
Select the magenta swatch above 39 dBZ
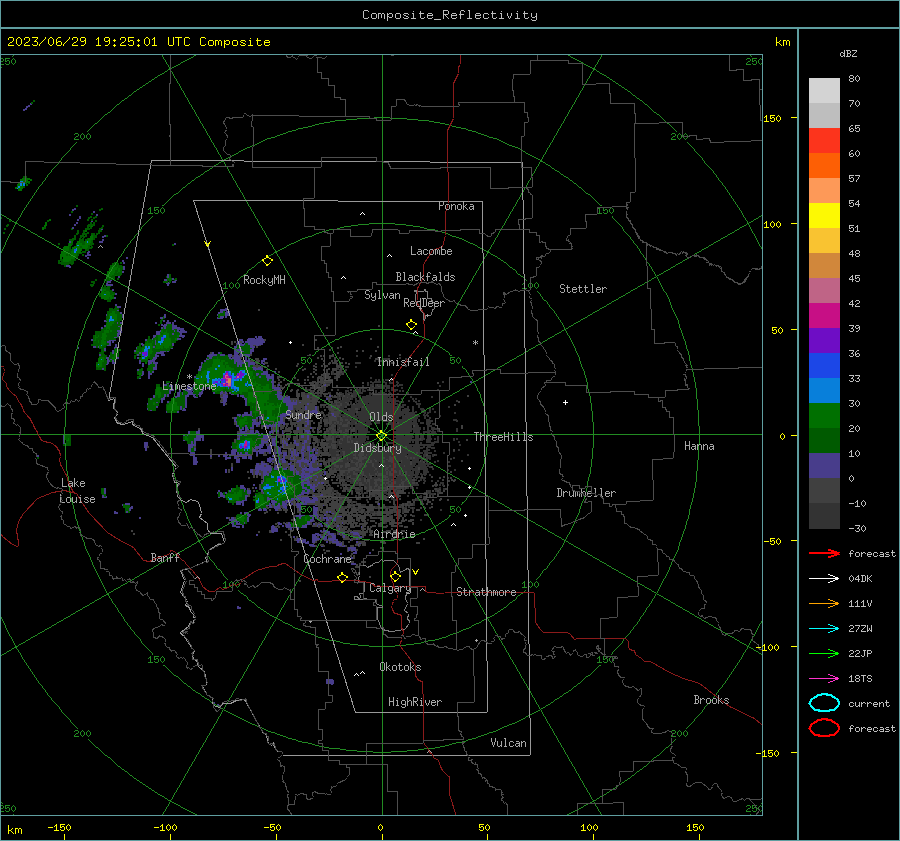(824, 315)
